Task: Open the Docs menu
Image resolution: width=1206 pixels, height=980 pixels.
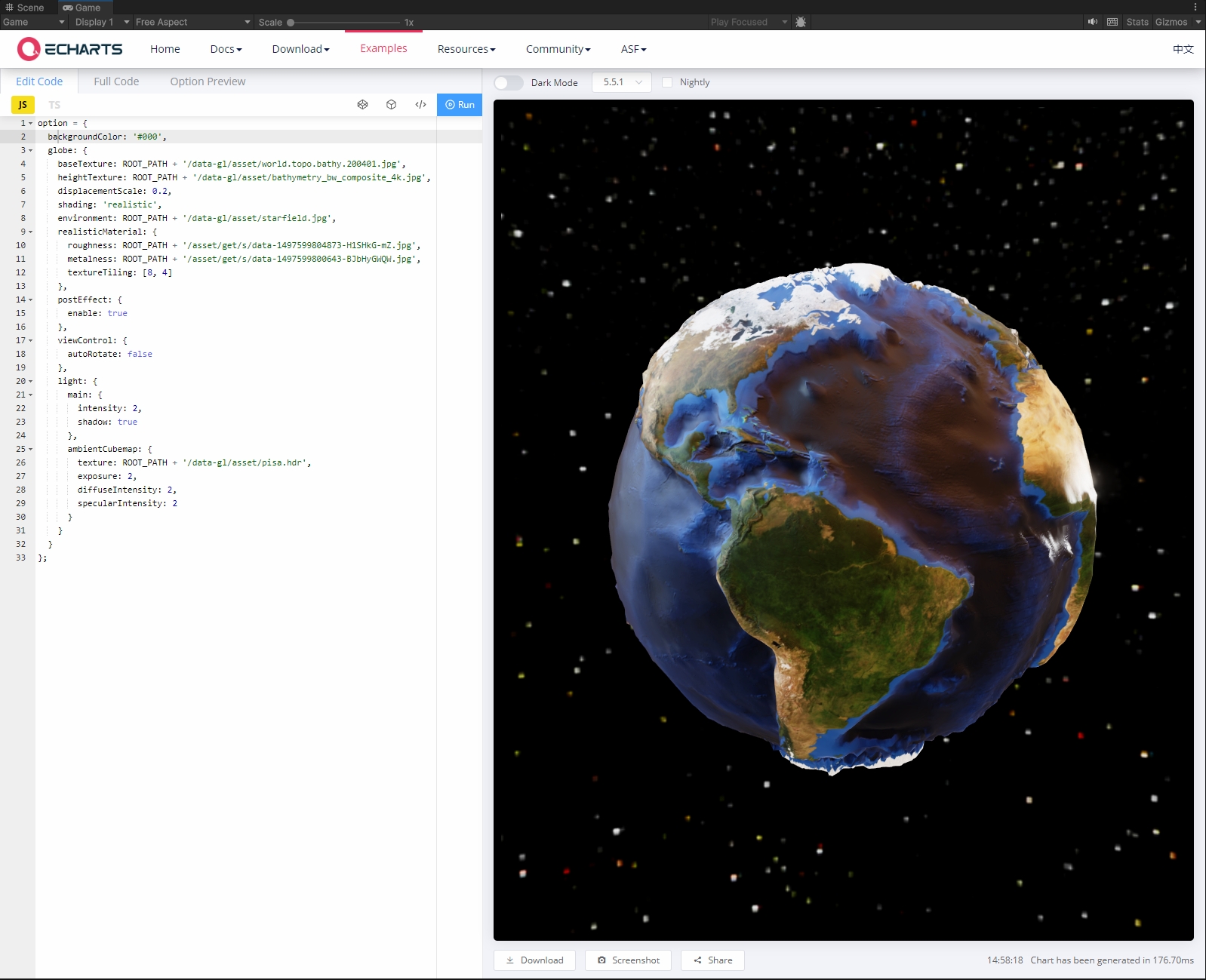Action: [226, 49]
